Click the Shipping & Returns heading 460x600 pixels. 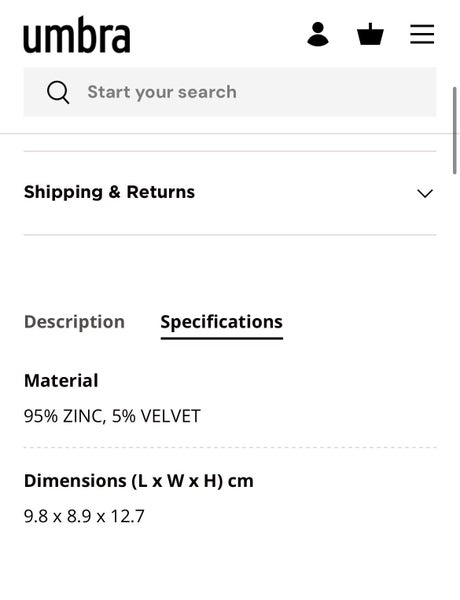[x=109, y=192]
